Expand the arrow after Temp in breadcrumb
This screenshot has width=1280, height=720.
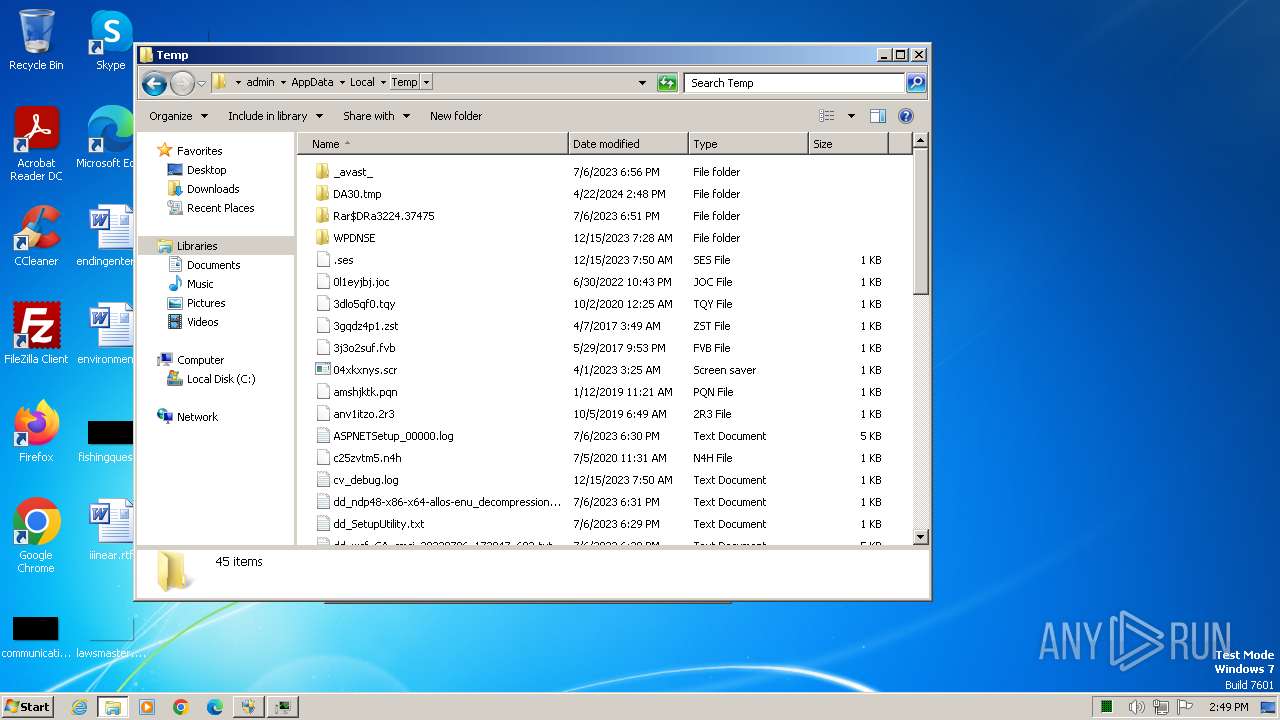[427, 82]
